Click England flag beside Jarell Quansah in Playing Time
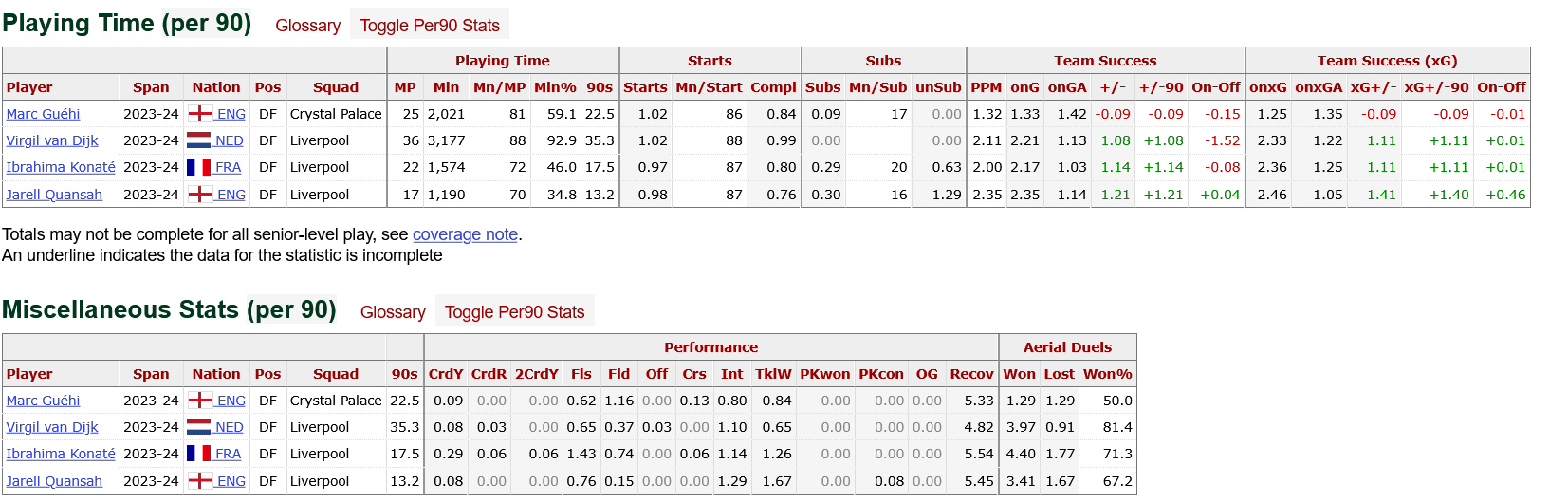 coord(200,195)
